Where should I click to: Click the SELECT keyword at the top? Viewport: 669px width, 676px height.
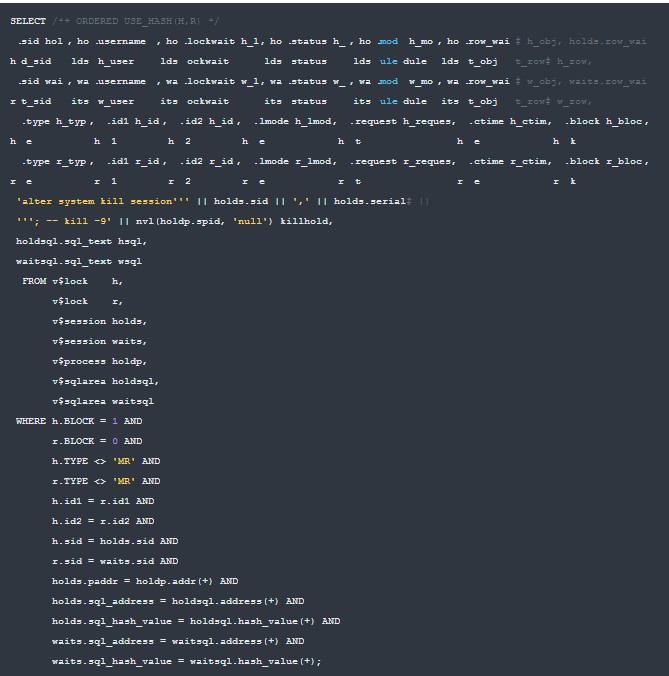[x=26, y=21]
